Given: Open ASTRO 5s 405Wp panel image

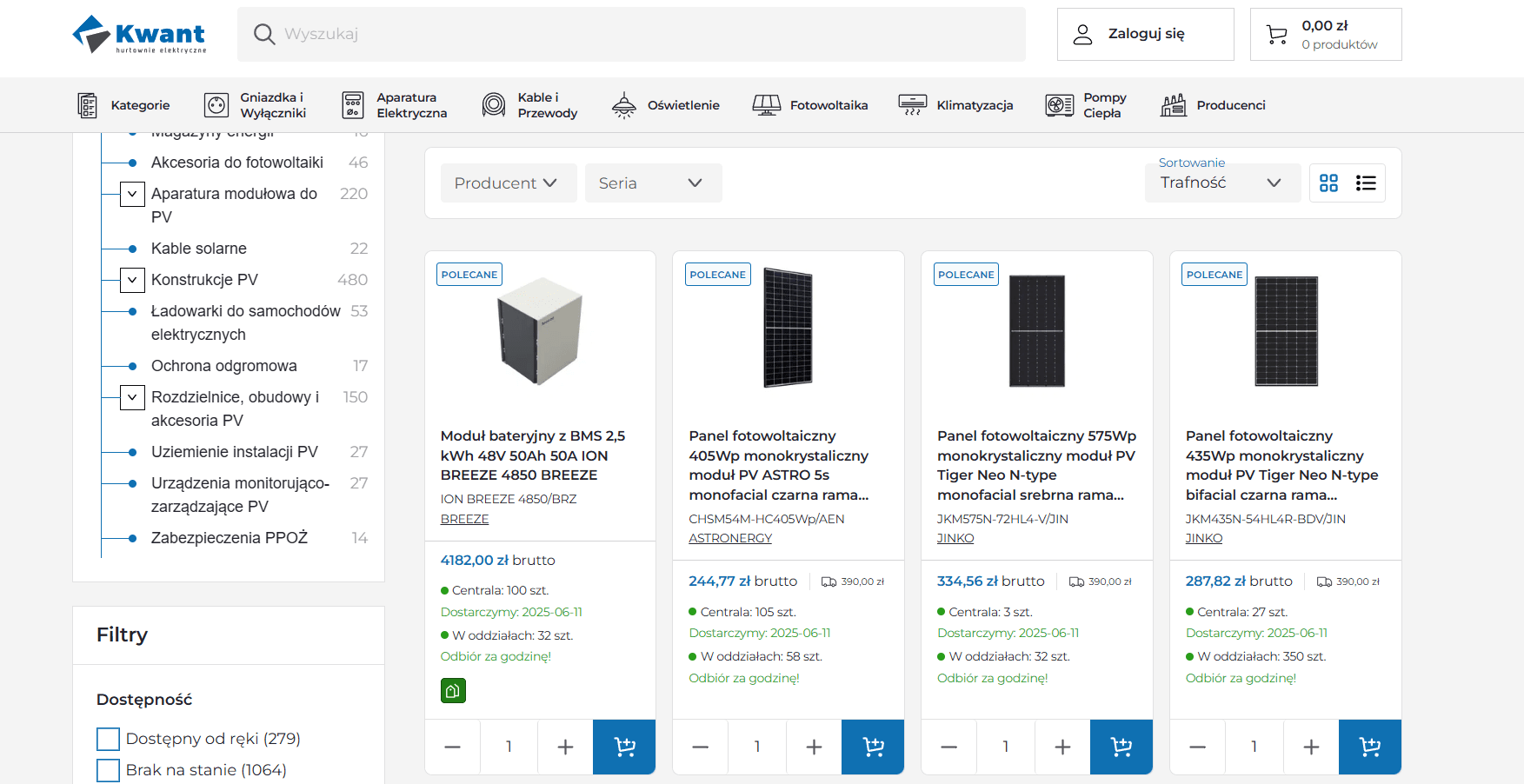Looking at the screenshot, I should click(788, 328).
